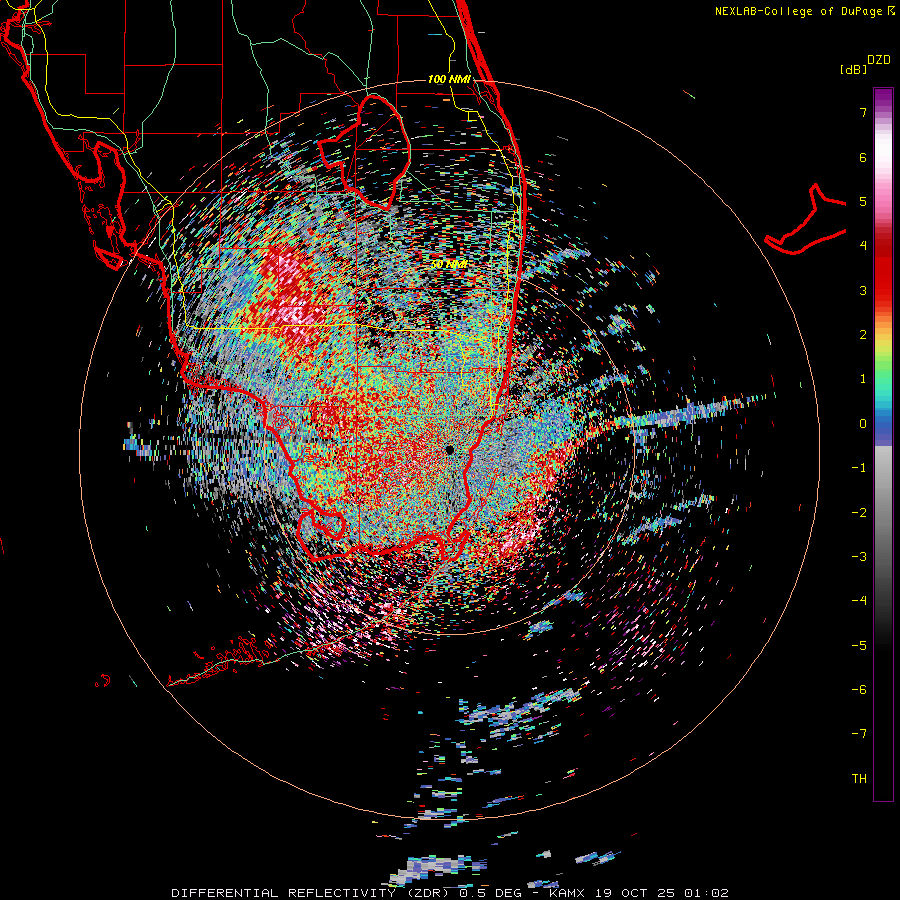Click the 7 value on the color scale
900x900 pixels.
[863, 112]
